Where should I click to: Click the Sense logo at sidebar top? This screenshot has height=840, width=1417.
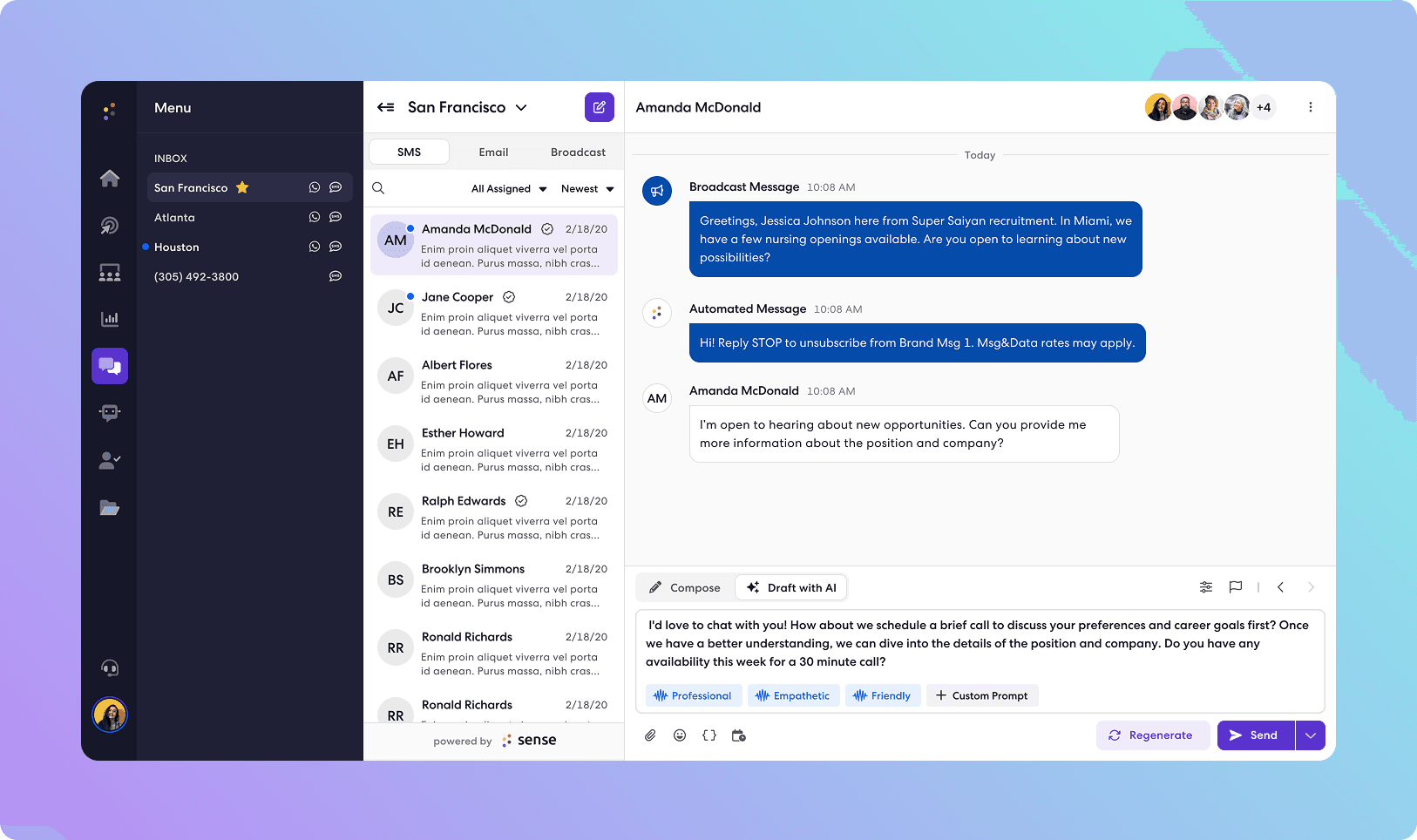(109, 111)
